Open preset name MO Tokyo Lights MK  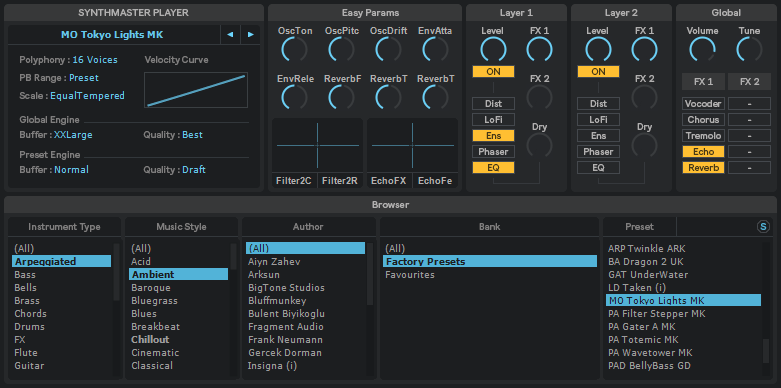tap(112, 35)
